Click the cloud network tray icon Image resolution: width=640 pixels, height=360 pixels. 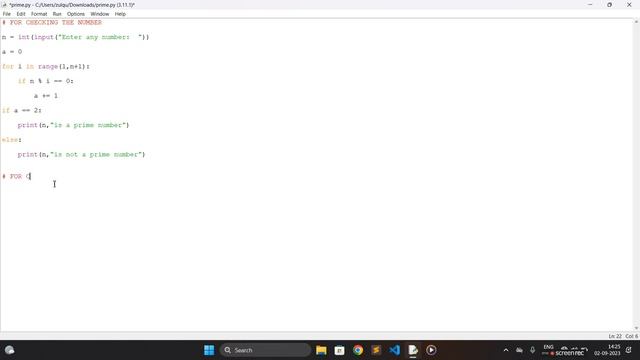(x=519, y=350)
